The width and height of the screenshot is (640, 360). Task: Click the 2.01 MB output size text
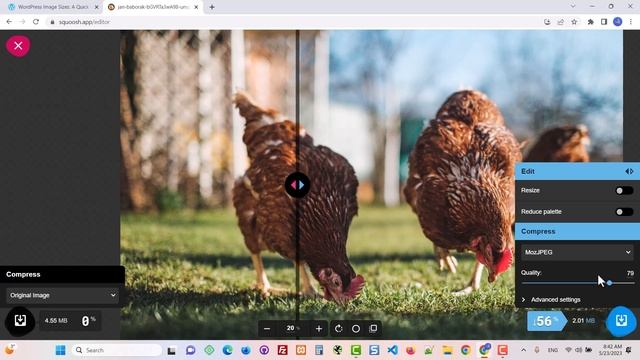(583, 321)
